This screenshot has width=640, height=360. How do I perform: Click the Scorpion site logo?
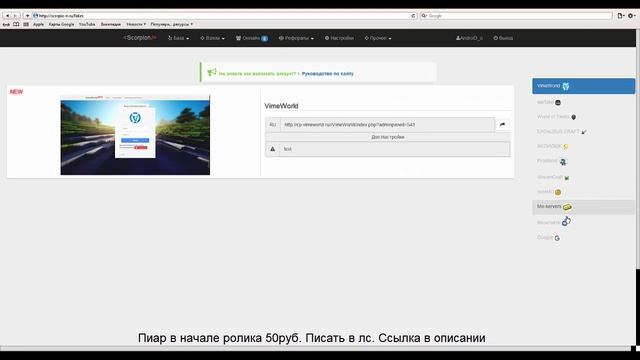click(140, 38)
